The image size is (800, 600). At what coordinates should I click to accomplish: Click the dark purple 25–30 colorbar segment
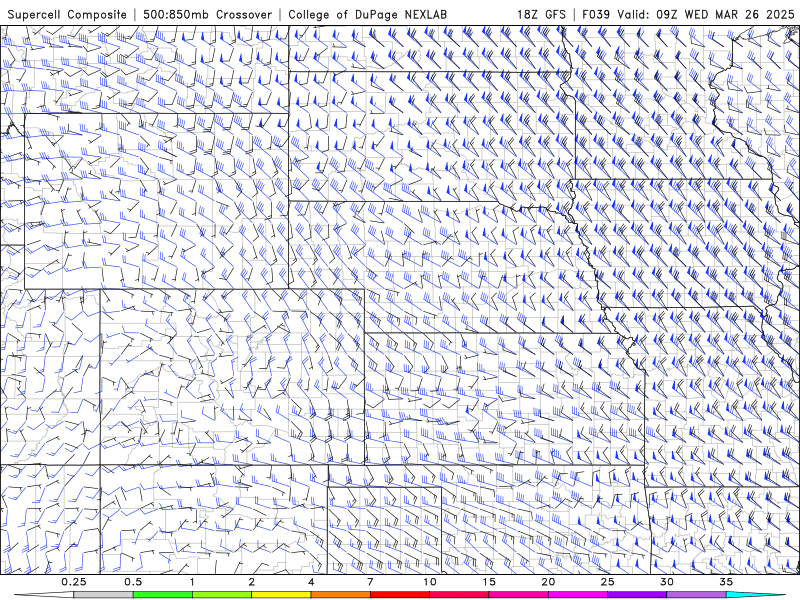(637, 595)
